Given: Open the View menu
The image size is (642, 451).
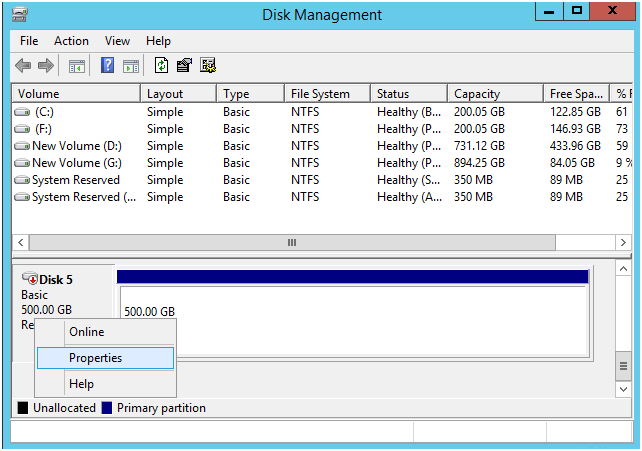Looking at the screenshot, I should pos(117,41).
